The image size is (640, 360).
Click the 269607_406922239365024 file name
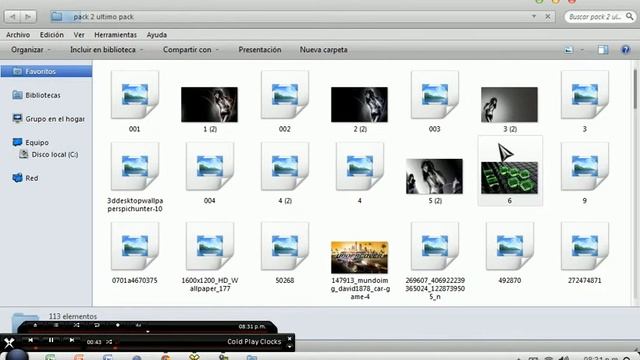click(435, 289)
